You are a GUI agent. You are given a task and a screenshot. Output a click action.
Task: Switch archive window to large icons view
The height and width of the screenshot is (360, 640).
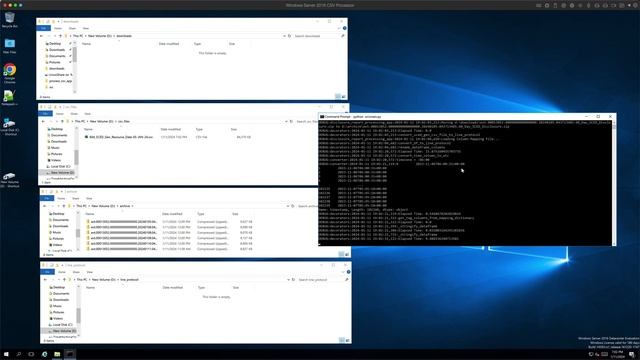point(347,254)
